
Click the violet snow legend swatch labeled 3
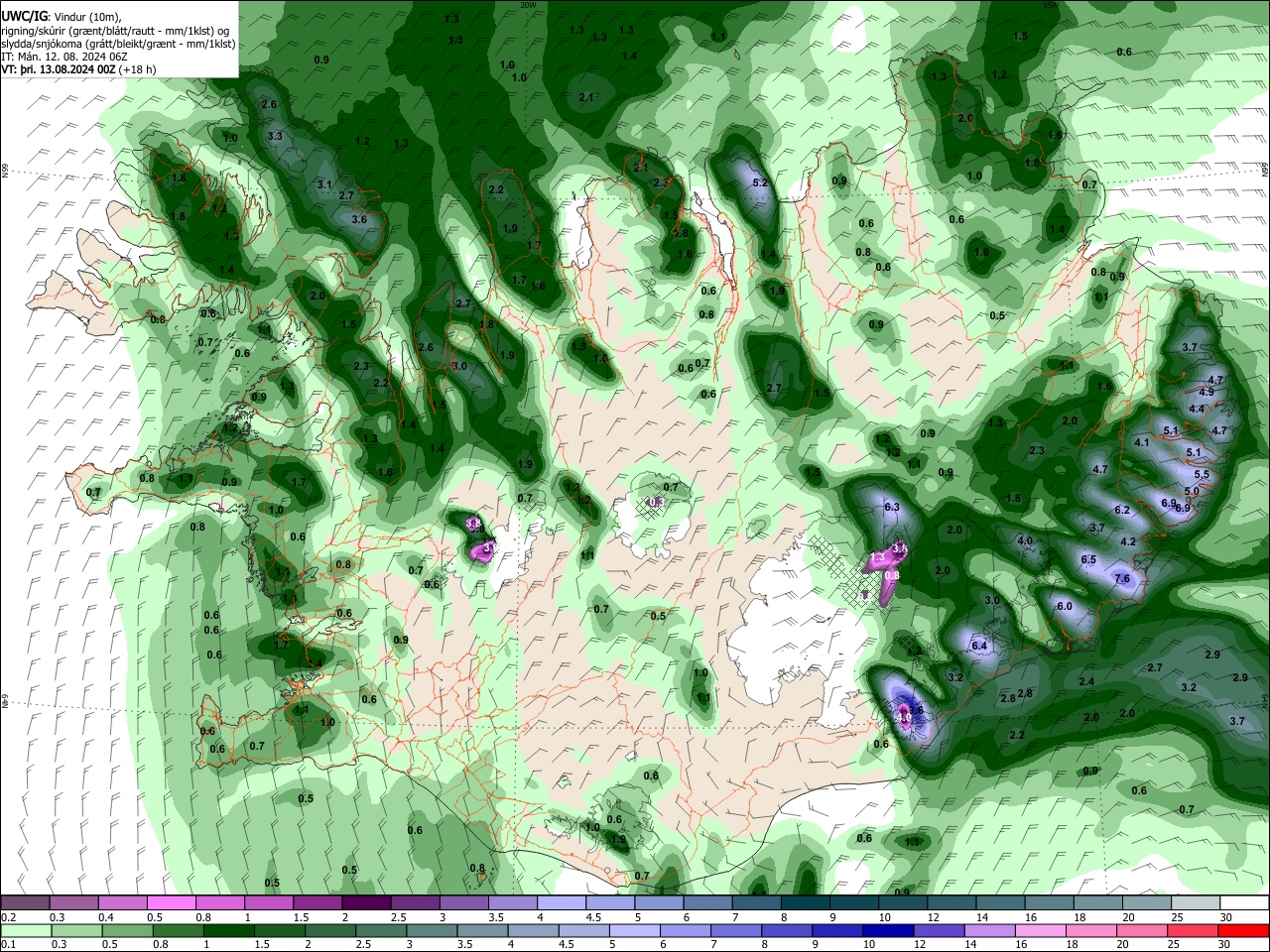(x=463, y=903)
